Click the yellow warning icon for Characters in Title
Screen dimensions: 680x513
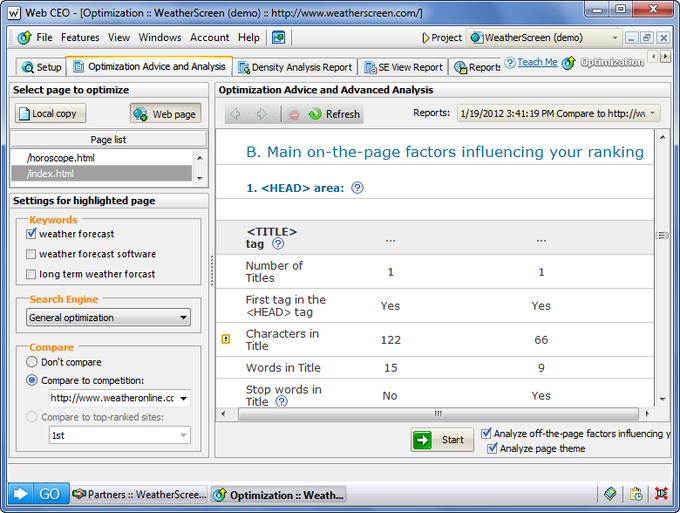coord(226,339)
